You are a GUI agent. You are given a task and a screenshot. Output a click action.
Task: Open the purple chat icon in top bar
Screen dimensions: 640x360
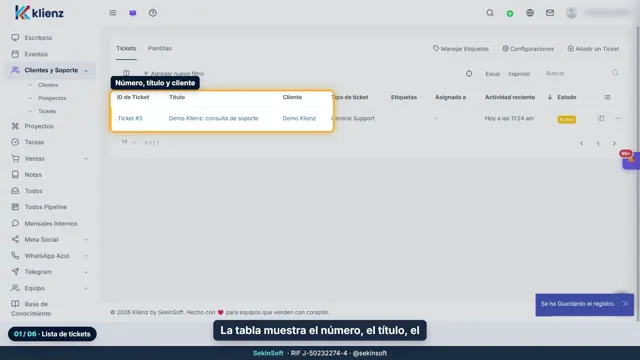click(133, 13)
